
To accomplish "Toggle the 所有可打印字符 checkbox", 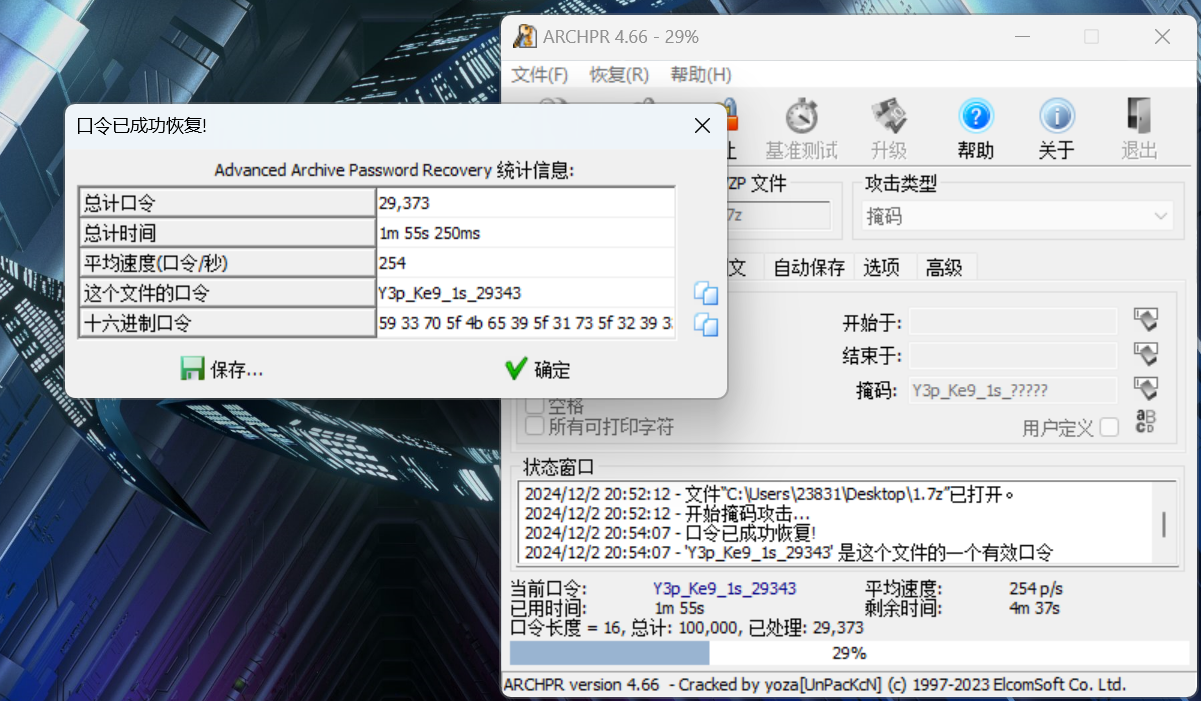I will coord(535,427).
